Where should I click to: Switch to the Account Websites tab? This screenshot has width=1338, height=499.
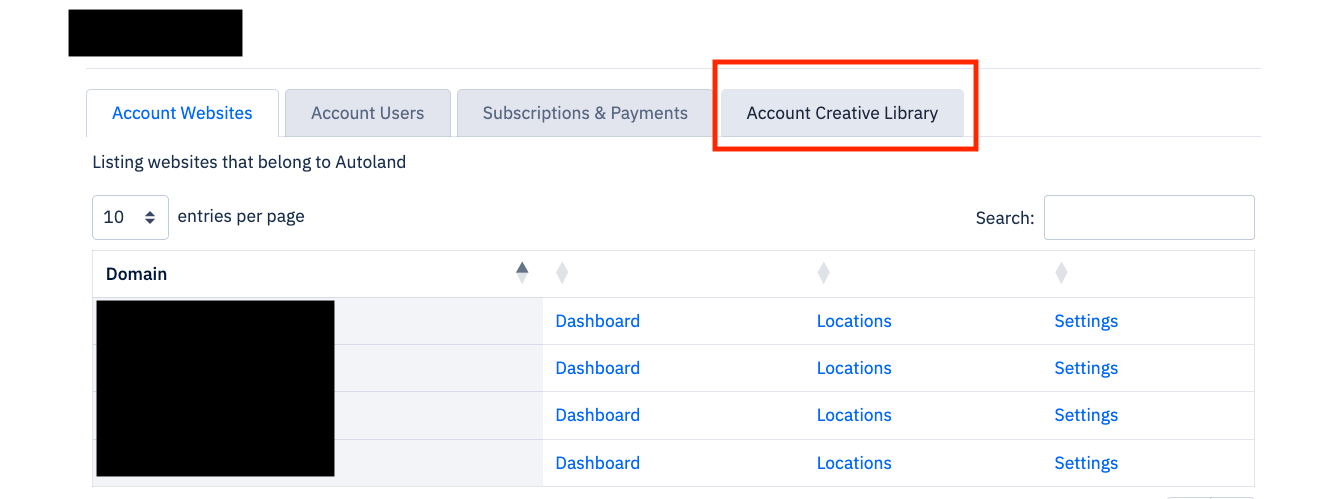[182, 113]
